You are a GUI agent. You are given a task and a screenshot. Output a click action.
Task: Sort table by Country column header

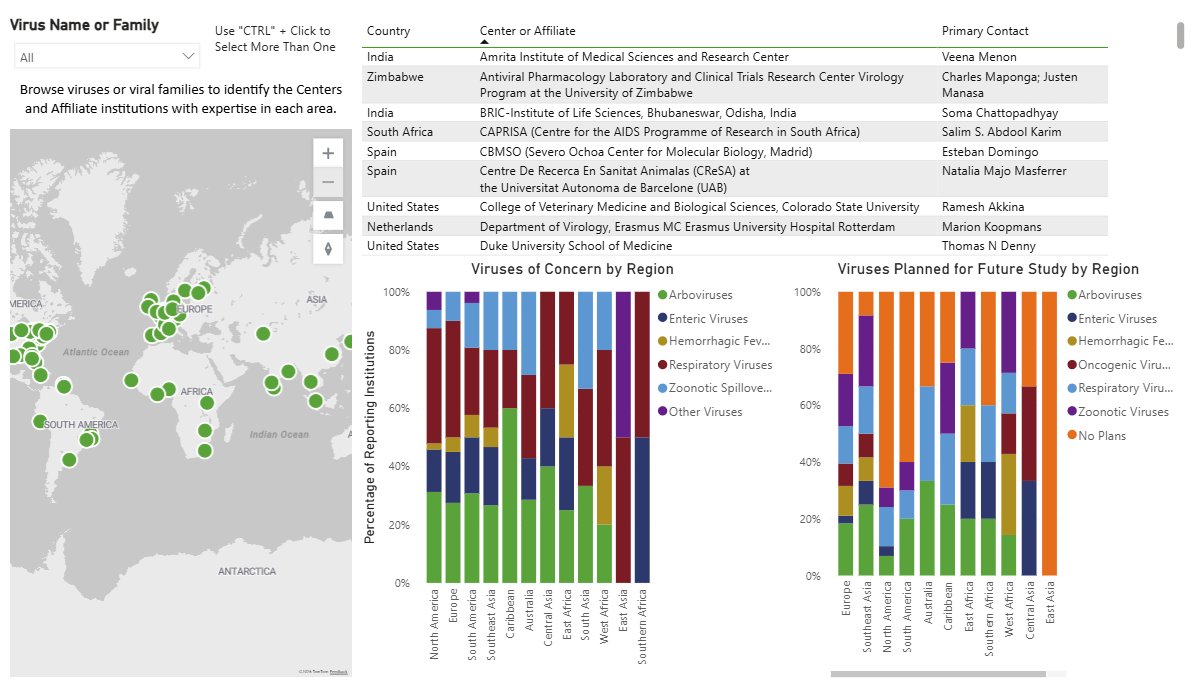pos(388,31)
